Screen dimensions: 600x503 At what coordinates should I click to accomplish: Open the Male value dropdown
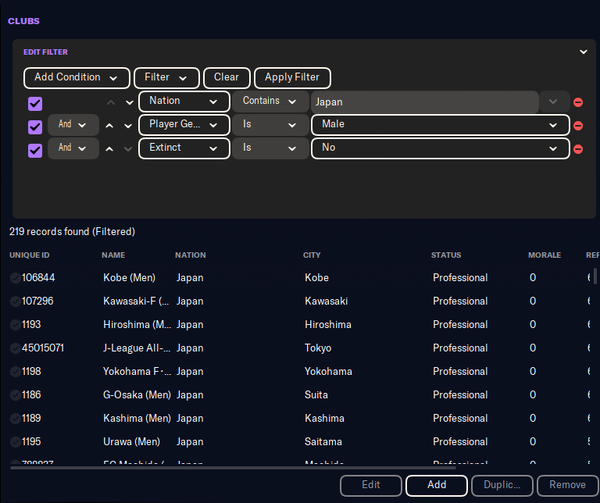point(439,125)
